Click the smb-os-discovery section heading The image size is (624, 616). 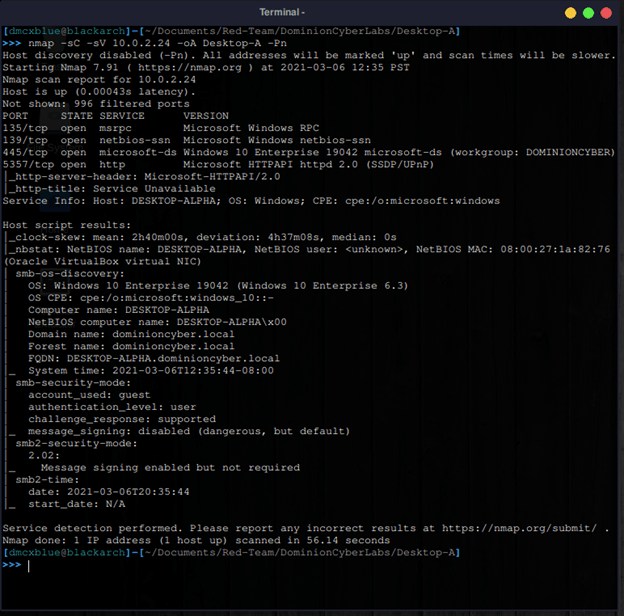point(64,273)
